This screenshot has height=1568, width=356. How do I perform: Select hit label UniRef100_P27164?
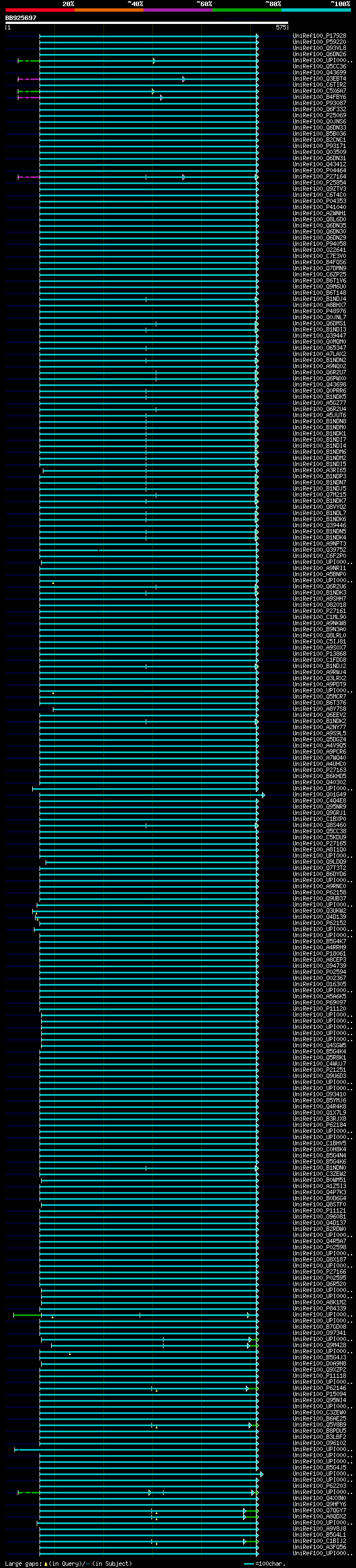pyautogui.click(x=319, y=176)
